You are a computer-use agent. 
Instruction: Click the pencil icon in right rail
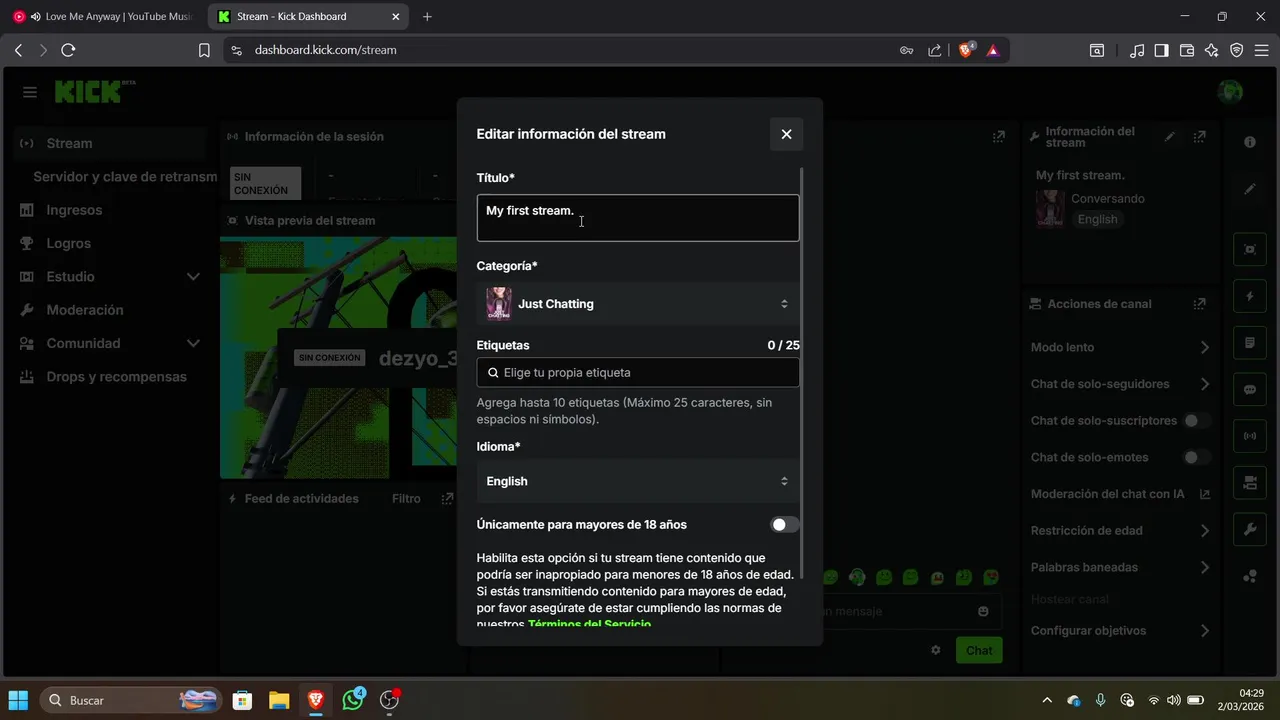[1250, 189]
